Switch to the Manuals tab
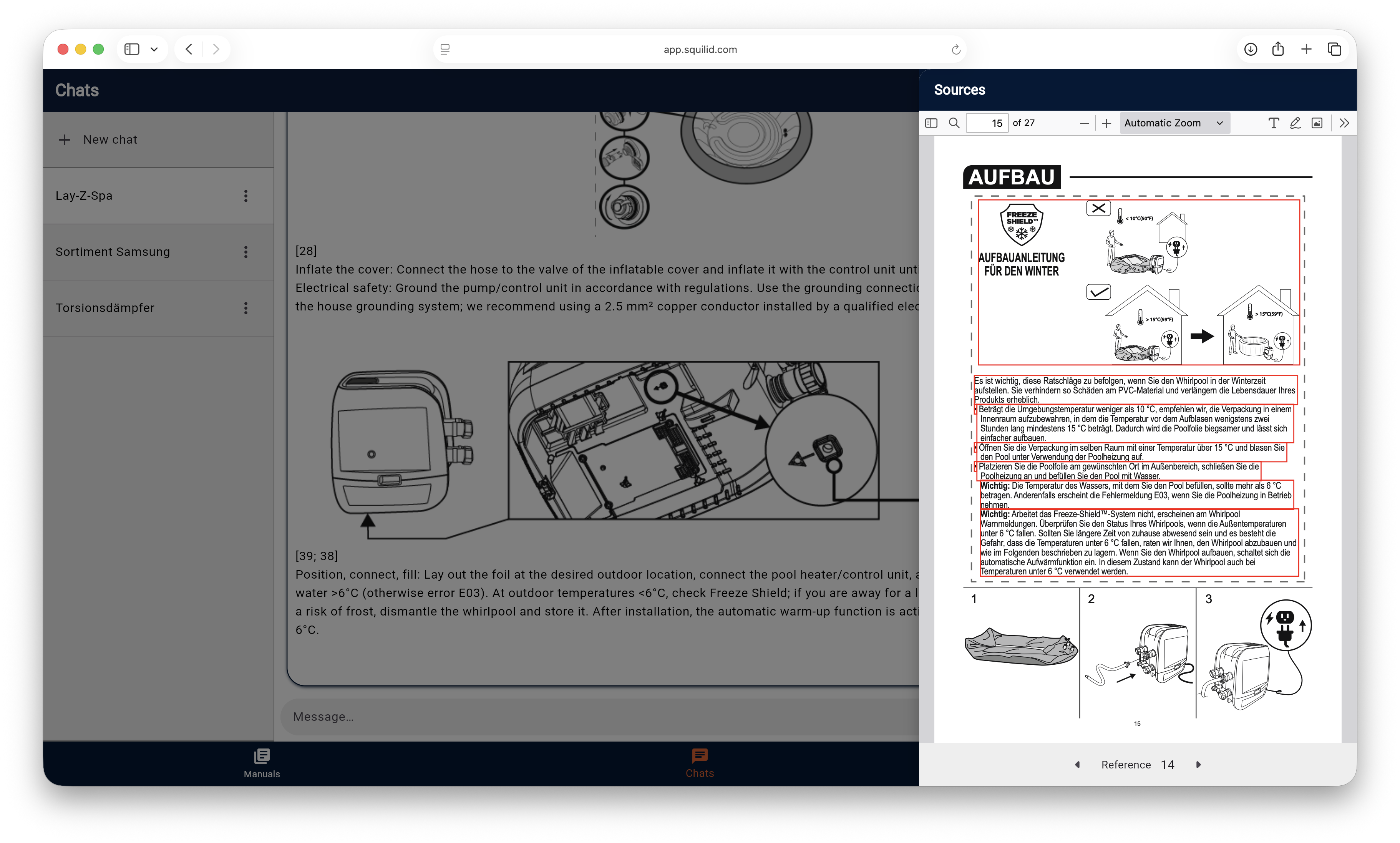Image resolution: width=1400 pixels, height=843 pixels. click(x=262, y=763)
